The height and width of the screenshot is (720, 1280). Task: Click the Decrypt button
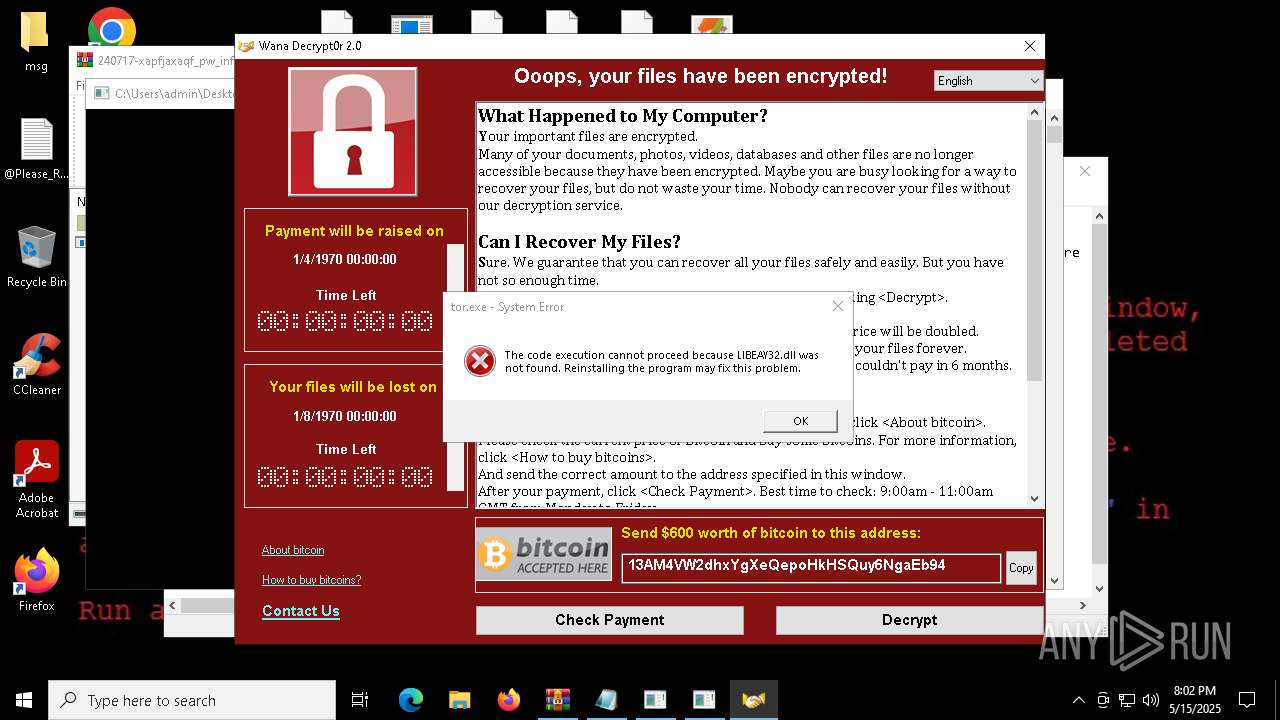(x=909, y=620)
